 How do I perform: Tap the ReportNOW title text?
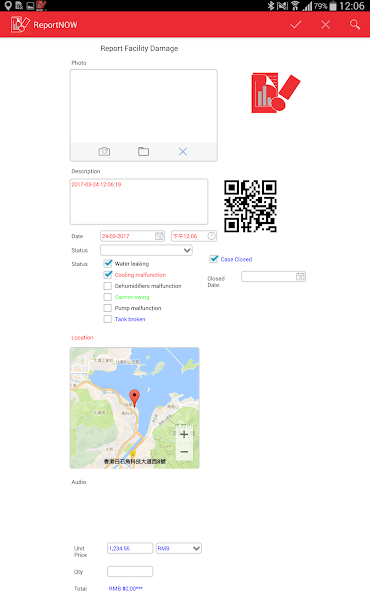coord(55,25)
